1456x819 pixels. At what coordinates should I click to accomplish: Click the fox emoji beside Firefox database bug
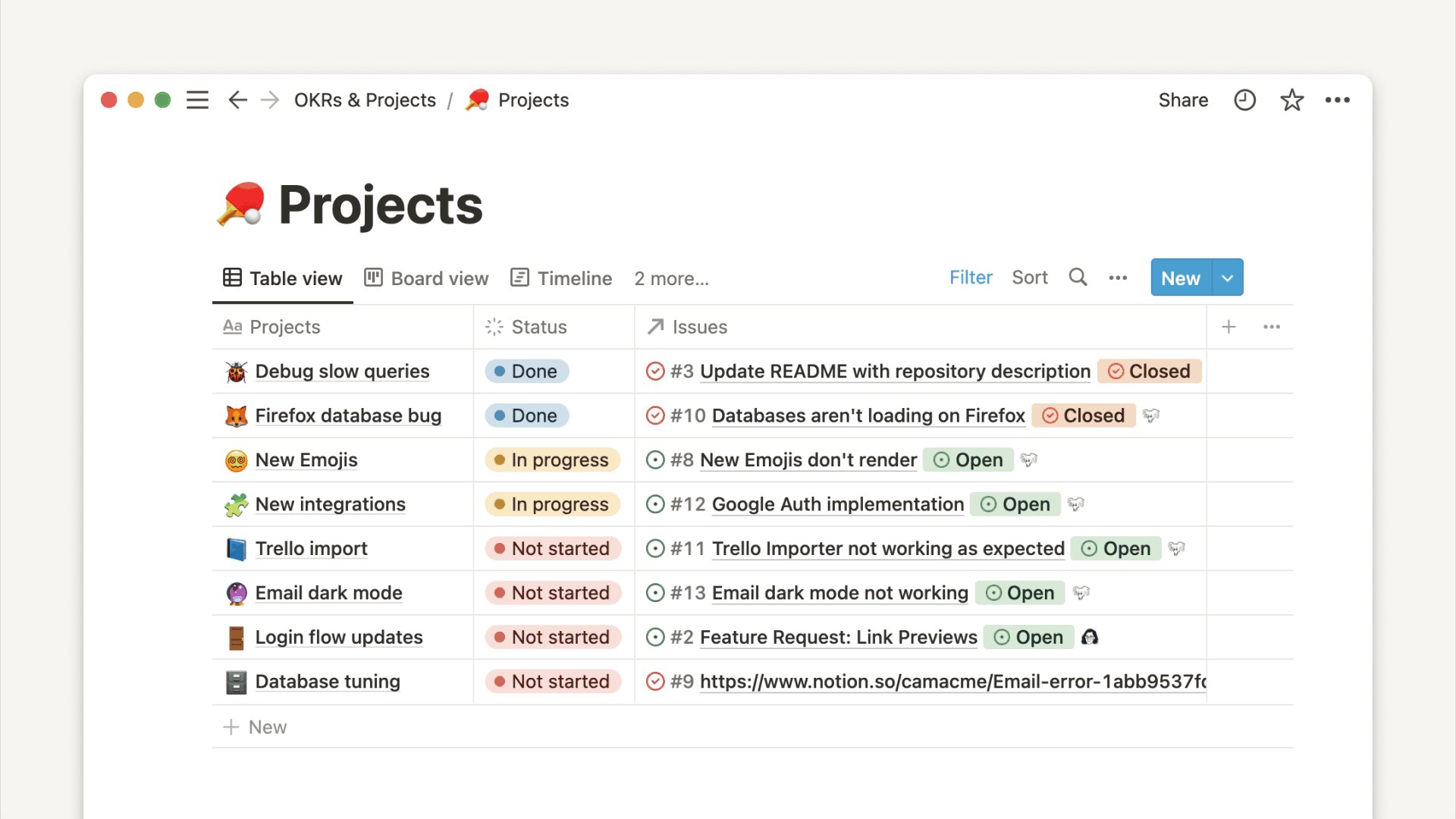tap(236, 416)
